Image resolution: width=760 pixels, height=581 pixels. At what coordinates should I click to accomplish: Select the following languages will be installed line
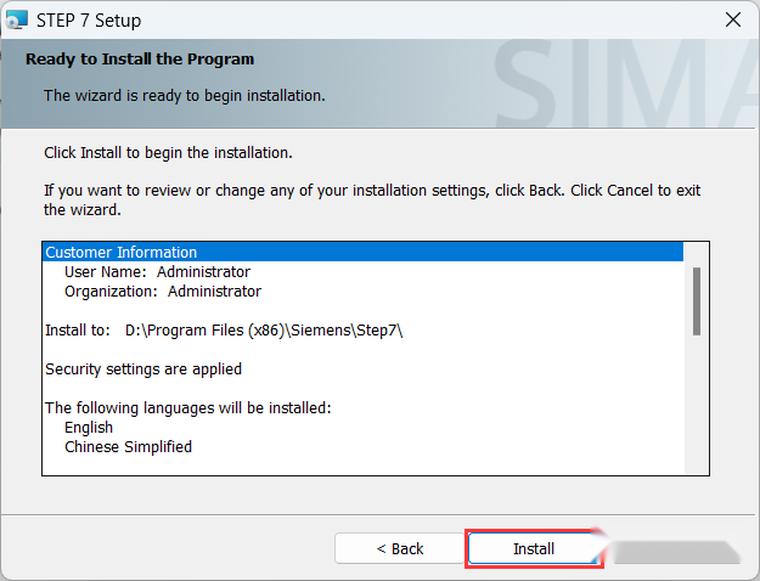[x=188, y=408]
